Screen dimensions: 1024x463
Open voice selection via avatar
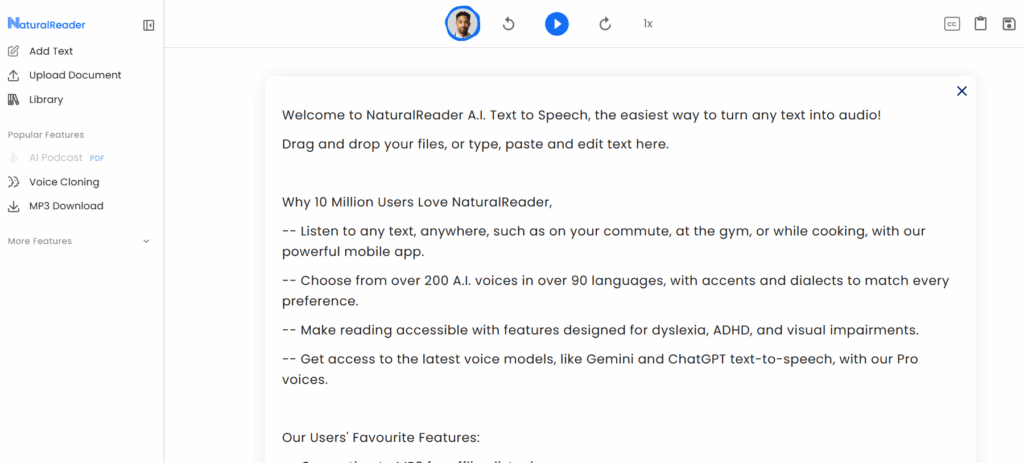pyautogui.click(x=462, y=24)
